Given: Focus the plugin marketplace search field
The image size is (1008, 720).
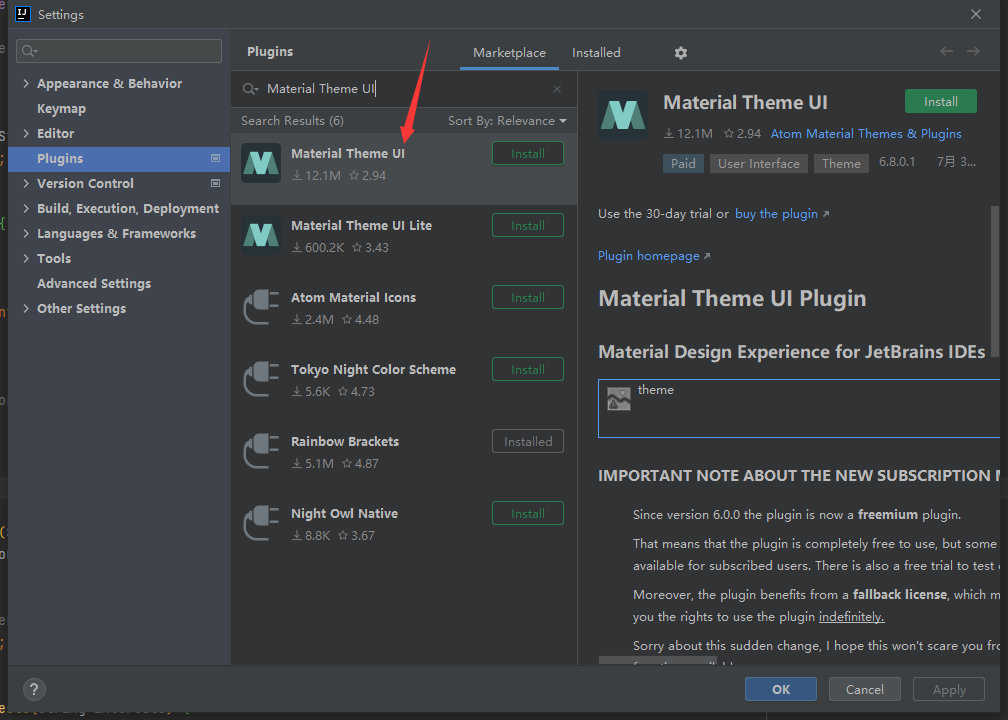Looking at the screenshot, I should pyautogui.click(x=404, y=89).
